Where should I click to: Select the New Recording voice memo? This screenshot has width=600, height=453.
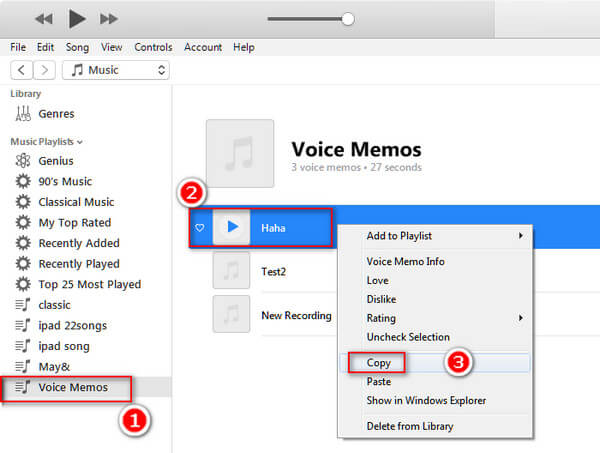tap(297, 316)
